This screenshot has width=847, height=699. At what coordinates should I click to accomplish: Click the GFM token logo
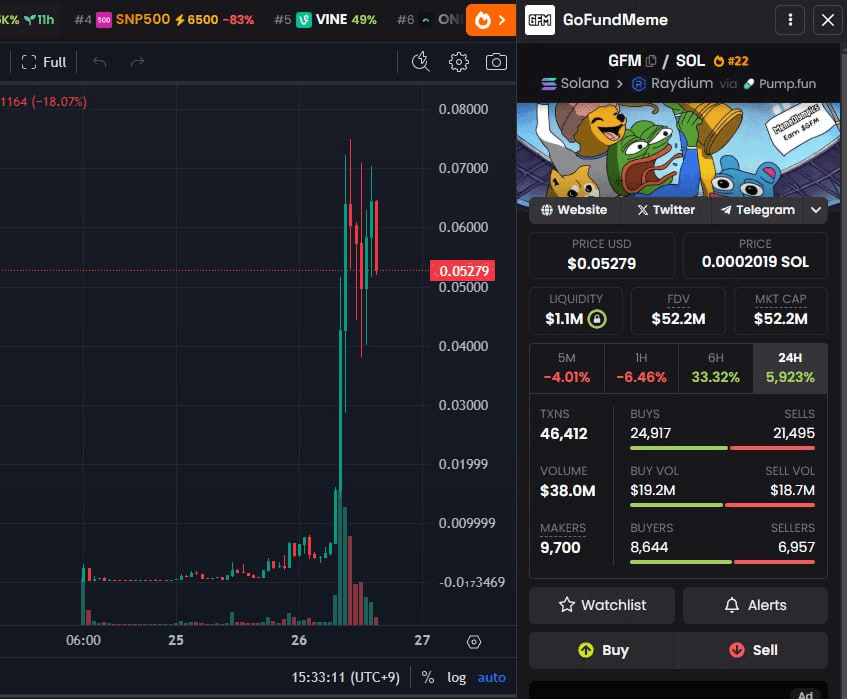(x=540, y=20)
